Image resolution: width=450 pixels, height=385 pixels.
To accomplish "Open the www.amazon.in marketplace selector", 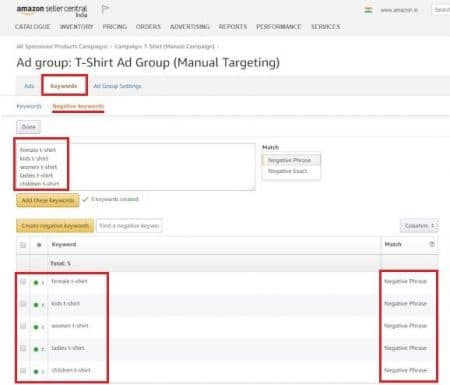I will (399, 10).
